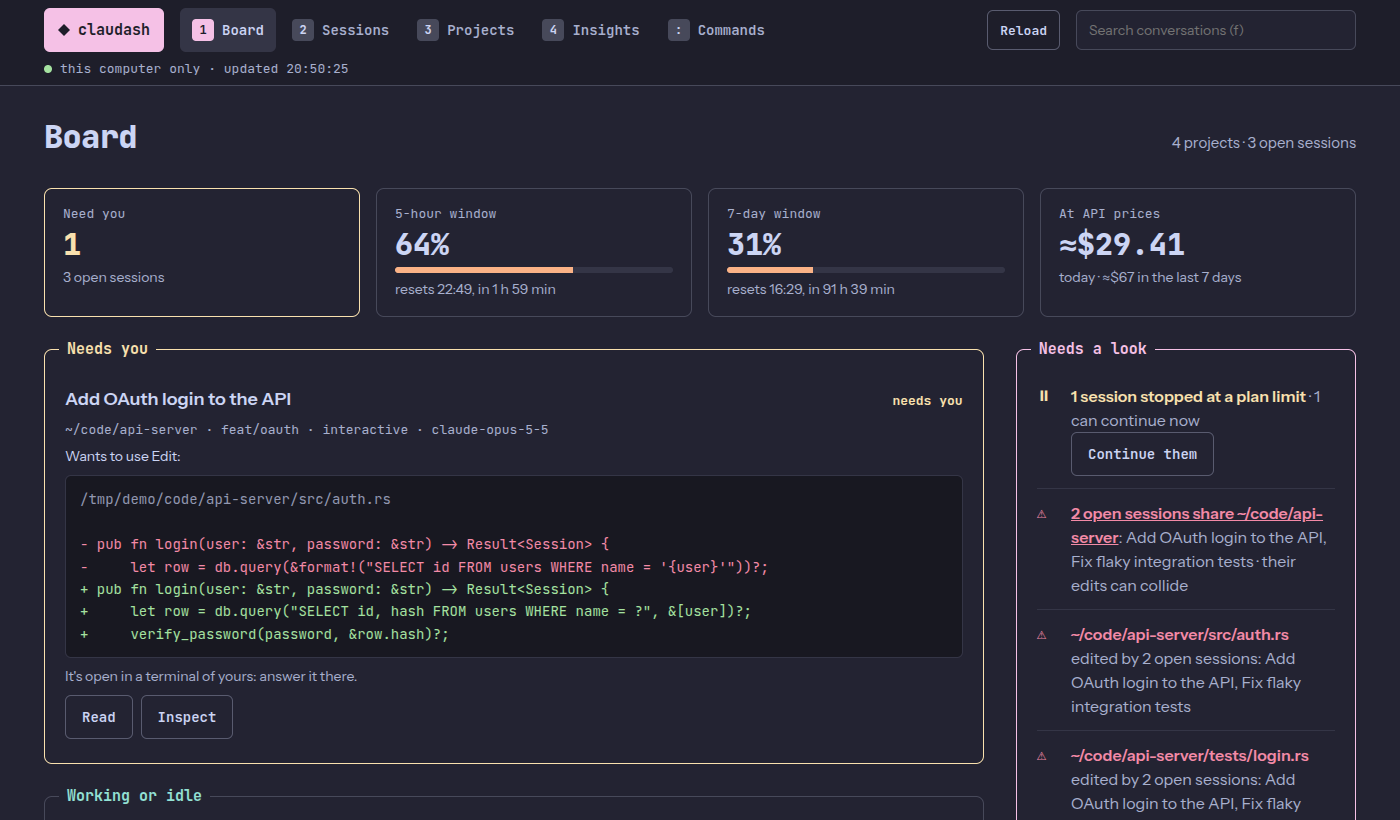Open the ~/code/api-server/tests/login.rs link
The image size is (1400, 820).
click(1189, 756)
